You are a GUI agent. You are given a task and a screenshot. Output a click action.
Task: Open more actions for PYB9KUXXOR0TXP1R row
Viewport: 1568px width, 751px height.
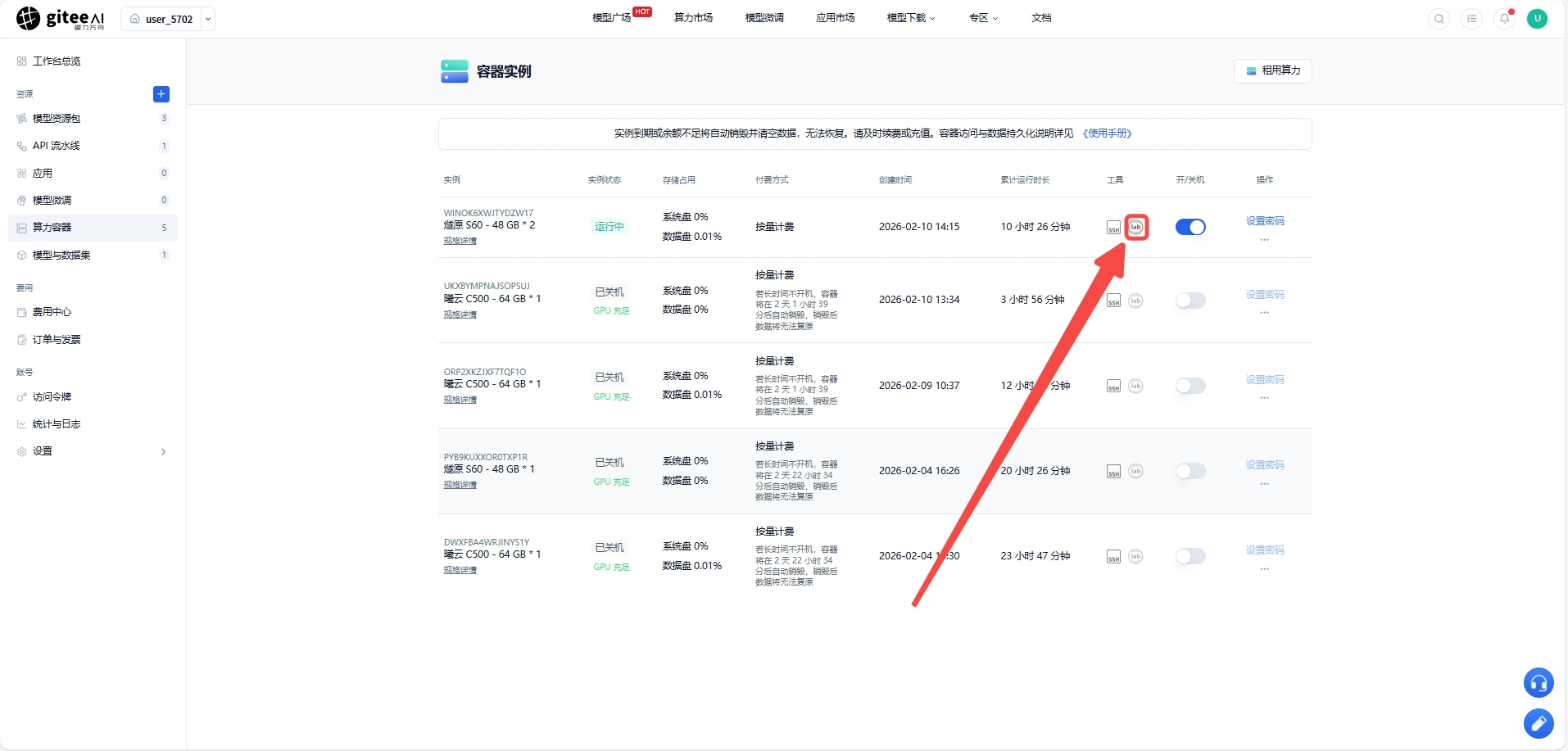point(1264,483)
